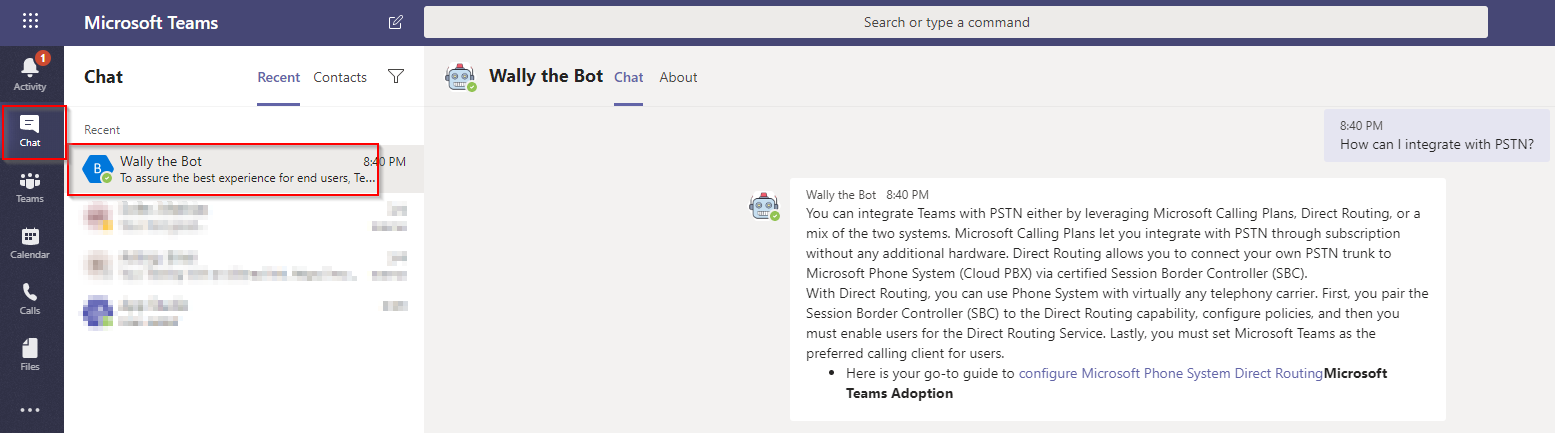Screen dimensions: 1555x433
Task: Open the third blurred chat in list
Action: coord(245,265)
